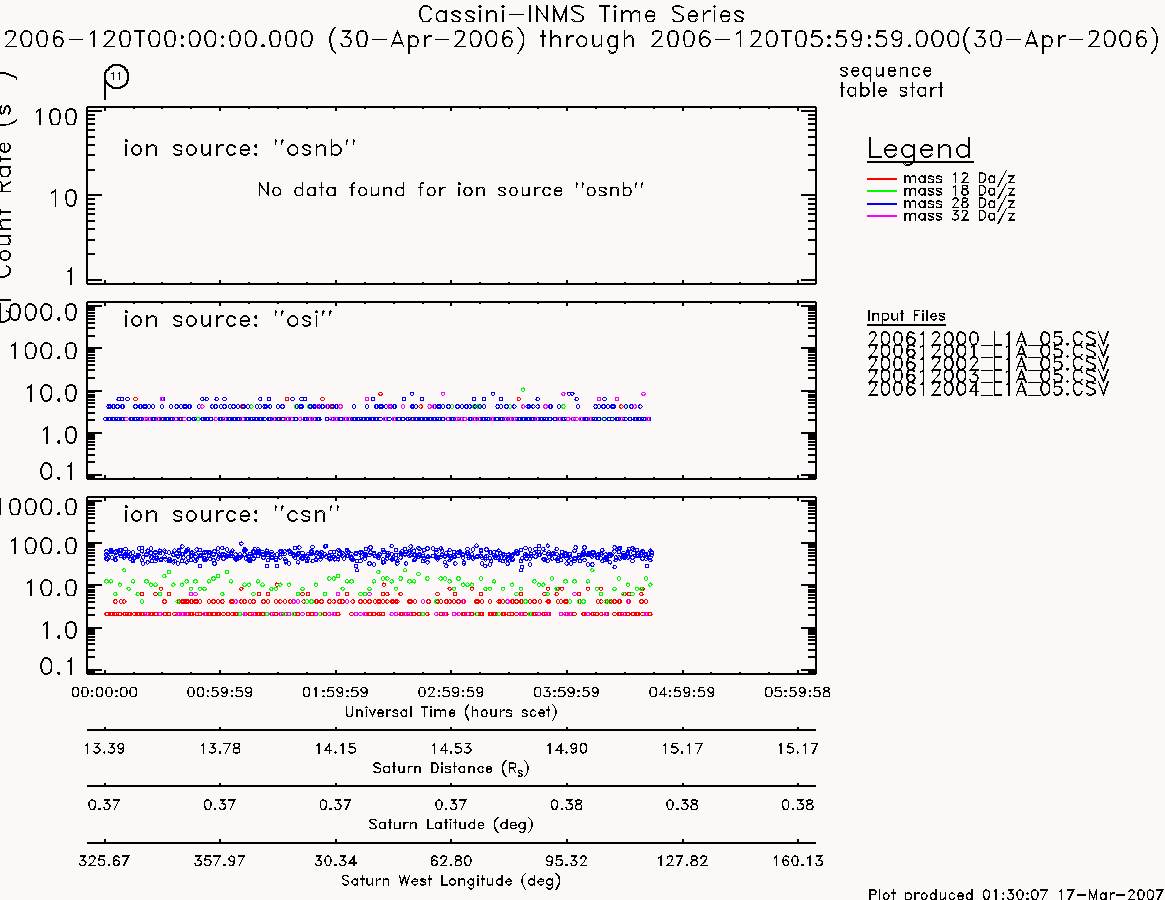Image resolution: width=1165 pixels, height=900 pixels.
Task: Click the 'No data found' osnb message
Action: click(x=450, y=190)
